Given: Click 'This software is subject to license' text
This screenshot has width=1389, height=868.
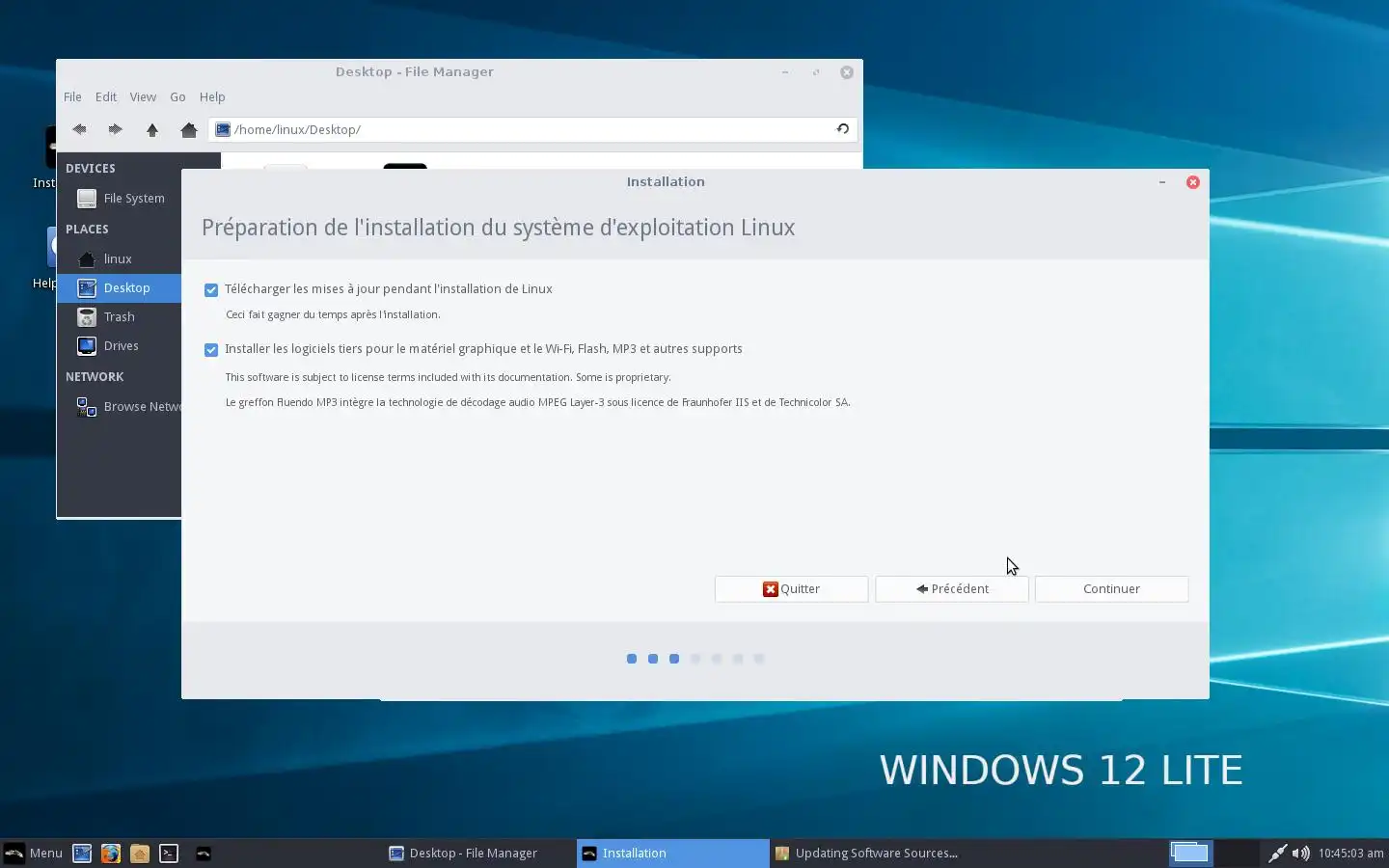Looking at the screenshot, I should (x=448, y=378).
